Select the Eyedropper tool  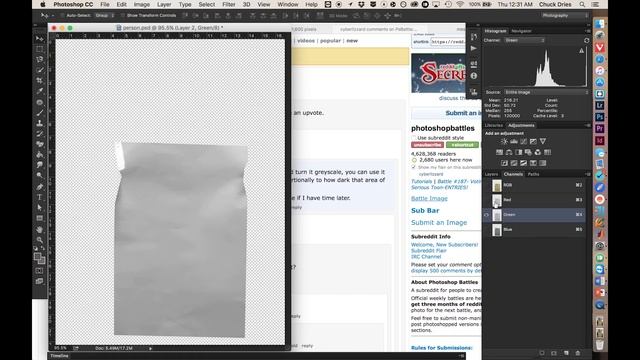point(40,91)
